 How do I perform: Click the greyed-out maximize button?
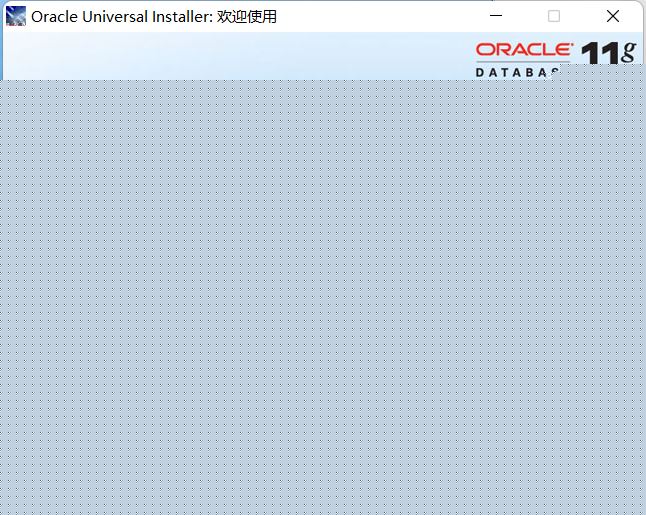tap(554, 16)
